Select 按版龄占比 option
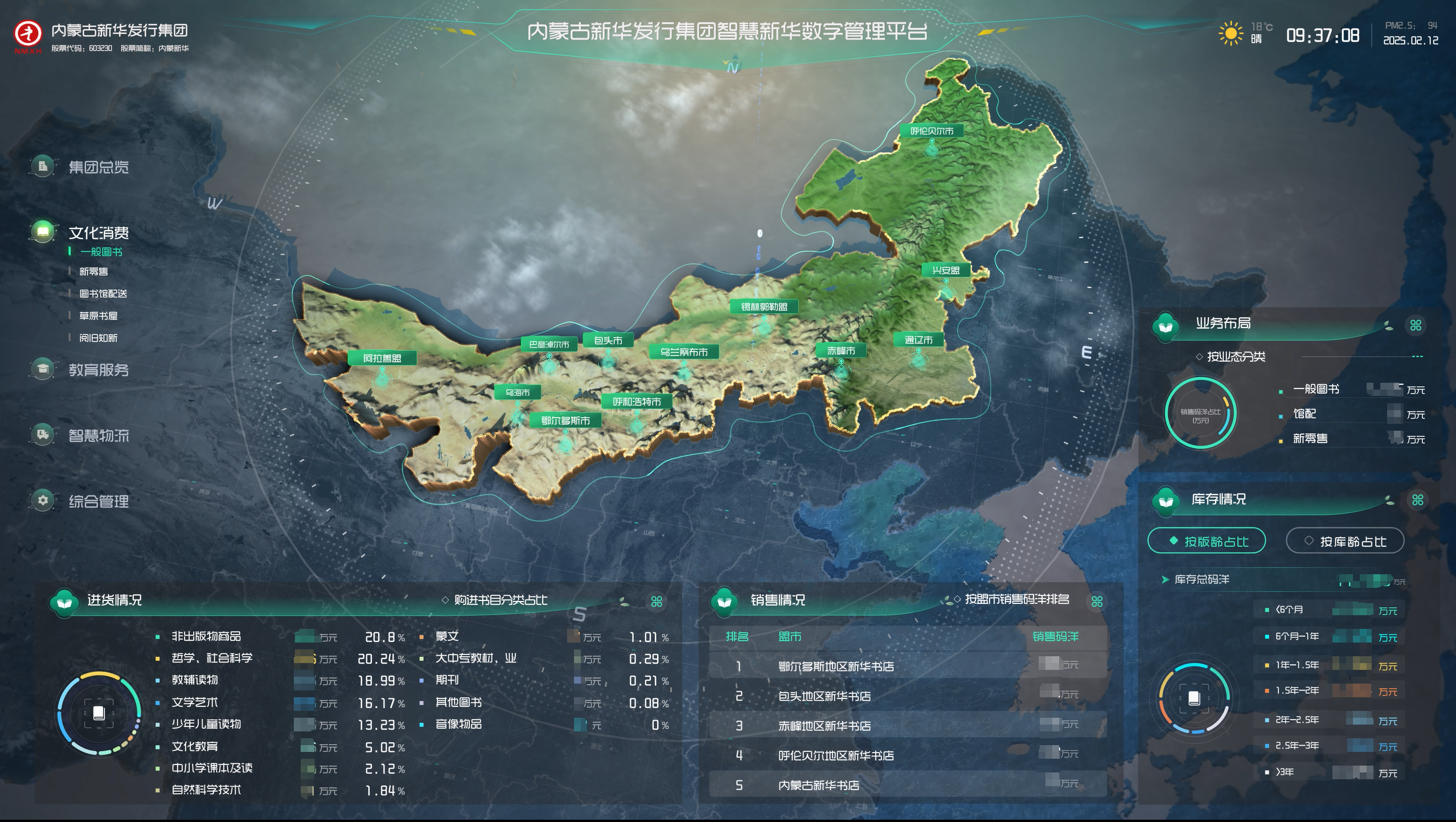Image resolution: width=1456 pixels, height=822 pixels. 1206,541
